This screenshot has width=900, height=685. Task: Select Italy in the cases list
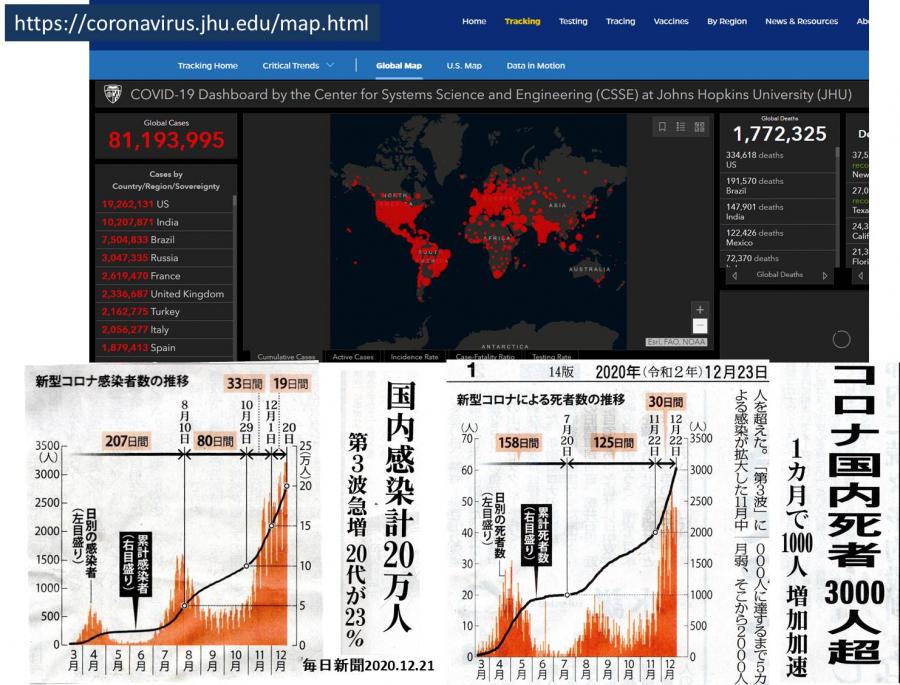click(x=166, y=330)
